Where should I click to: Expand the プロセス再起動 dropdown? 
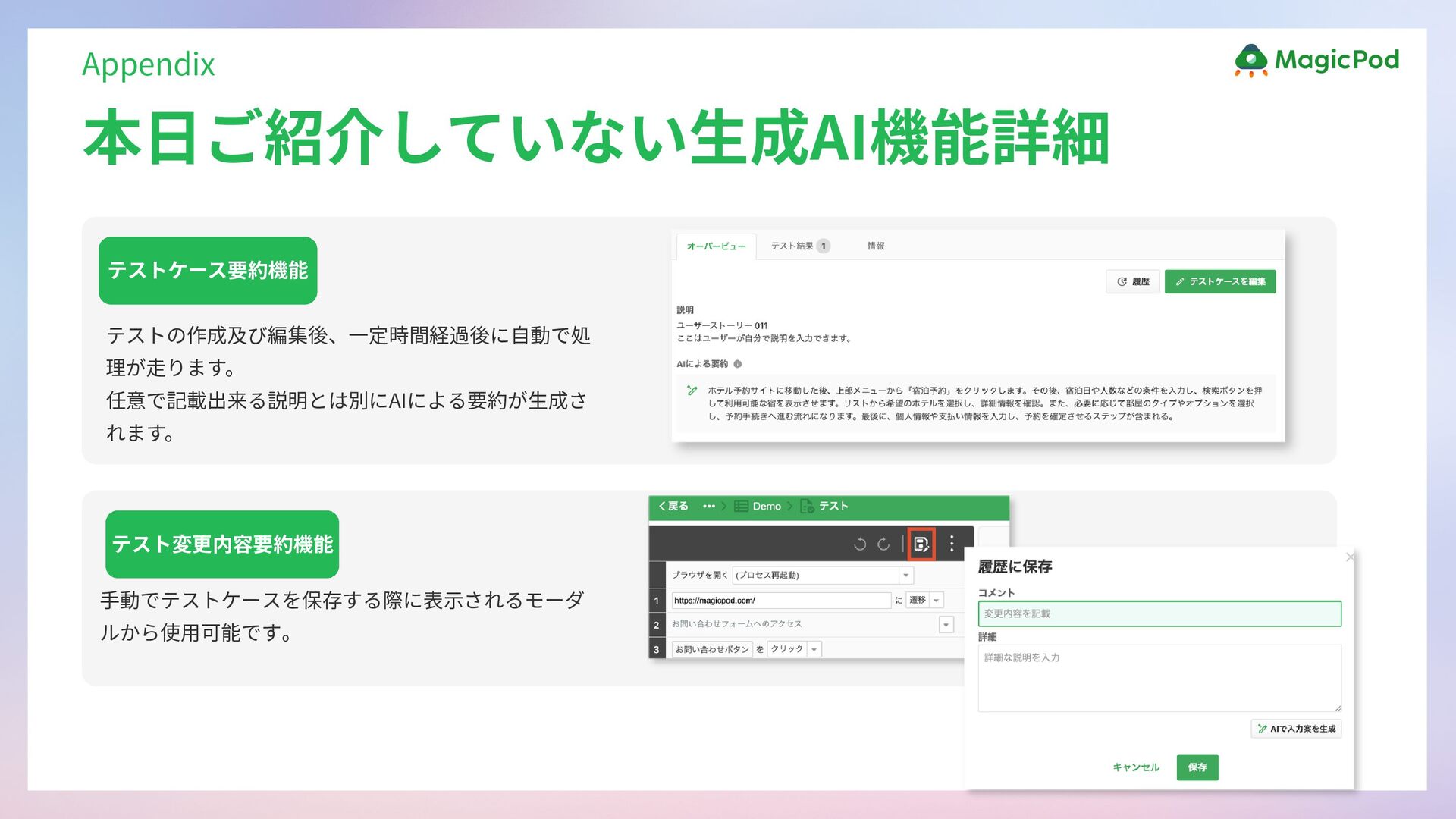pos(905,575)
